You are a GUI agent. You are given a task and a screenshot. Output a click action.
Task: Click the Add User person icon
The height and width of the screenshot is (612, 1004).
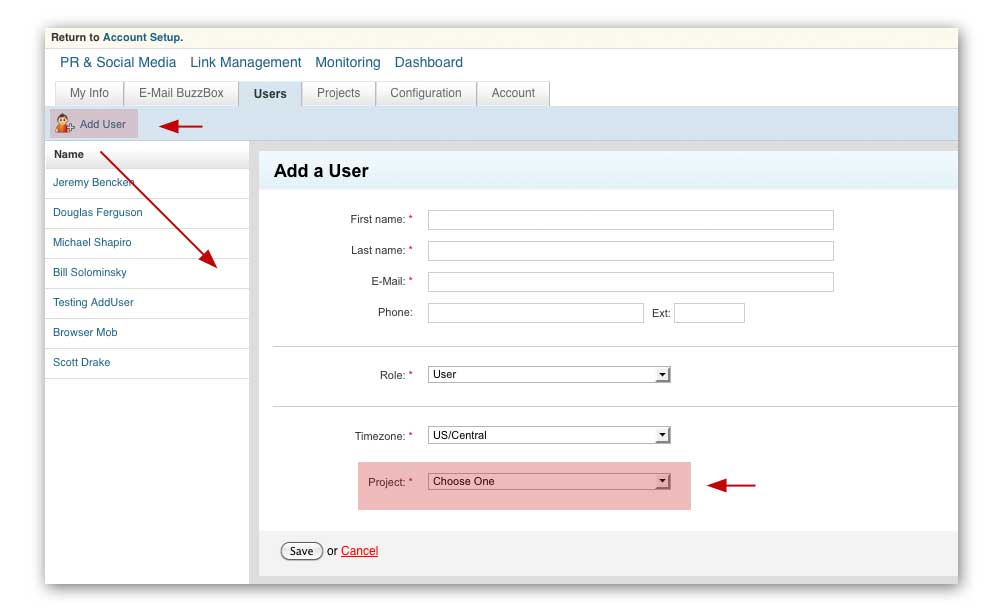[64, 123]
